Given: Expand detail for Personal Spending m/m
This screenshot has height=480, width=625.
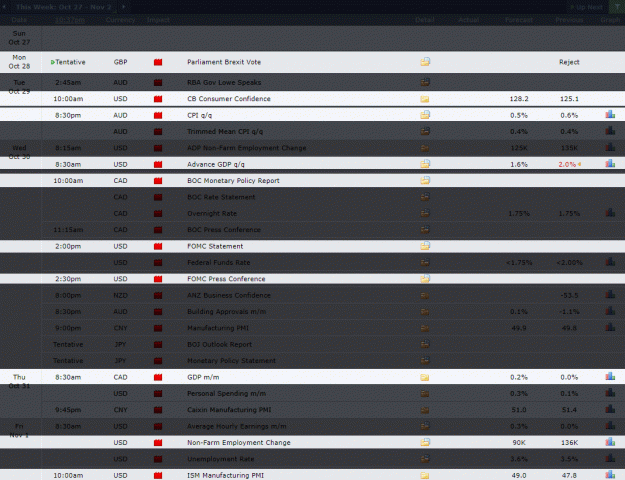Looking at the screenshot, I should 425,393.
